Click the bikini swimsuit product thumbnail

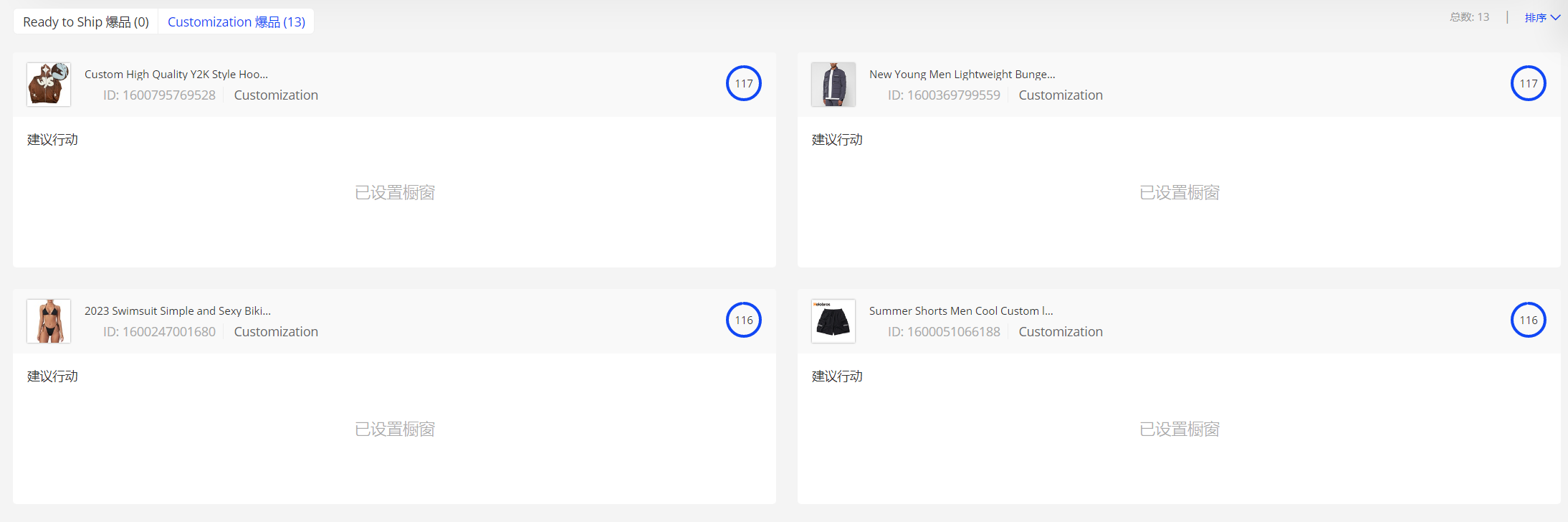click(49, 321)
